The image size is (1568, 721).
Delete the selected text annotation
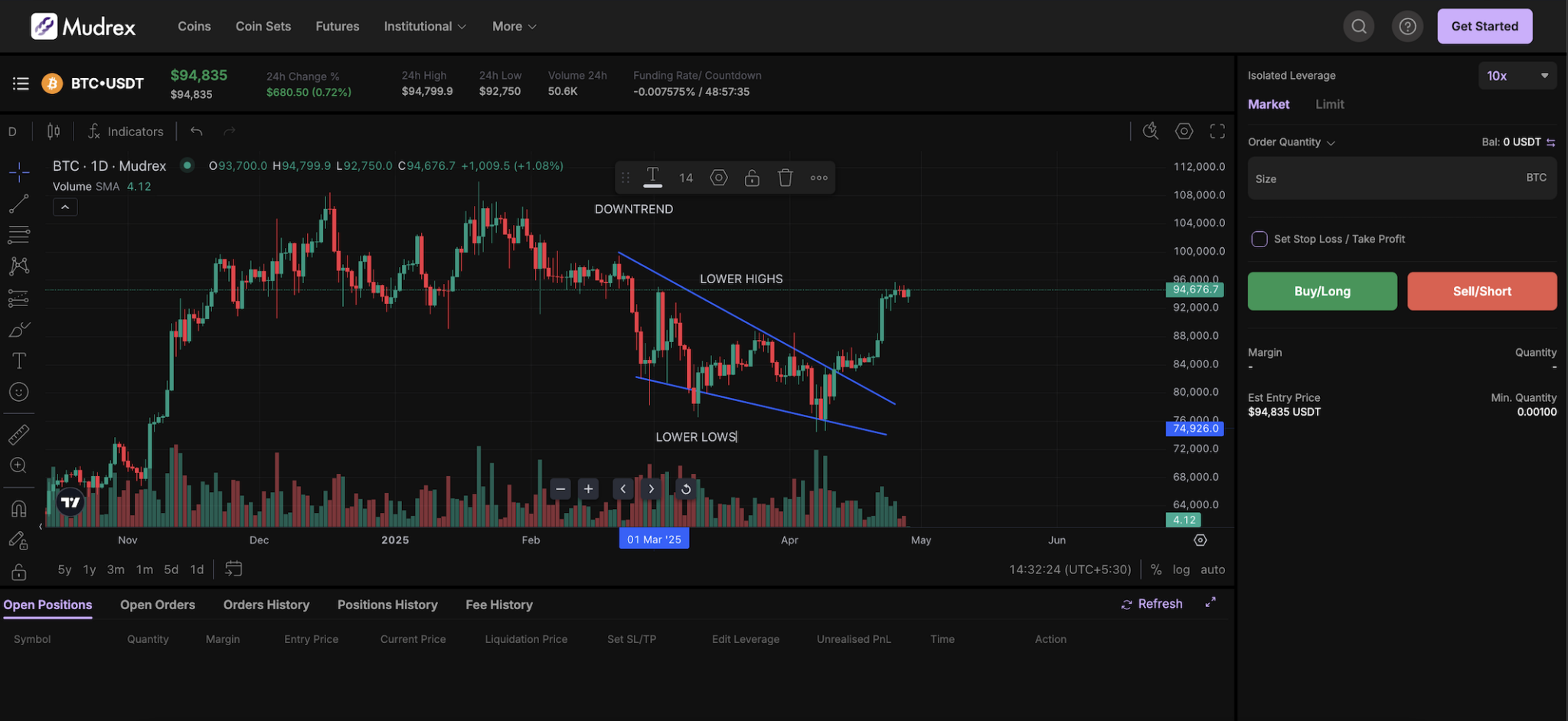coord(785,177)
